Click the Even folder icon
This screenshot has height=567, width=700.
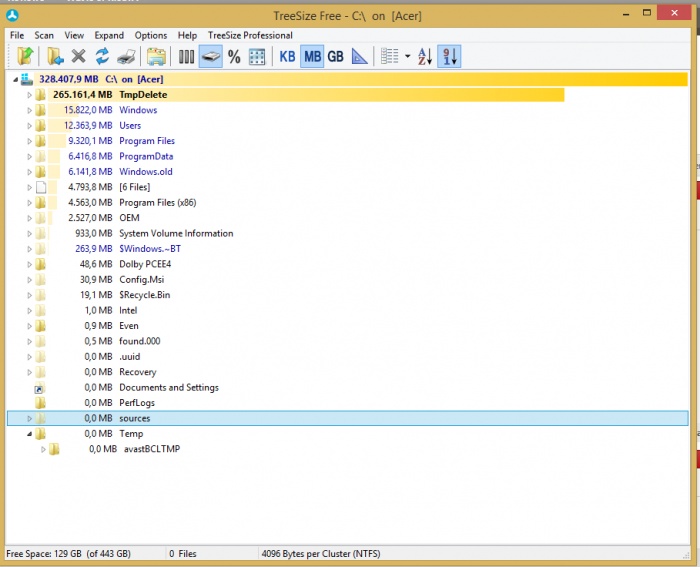coord(41,326)
